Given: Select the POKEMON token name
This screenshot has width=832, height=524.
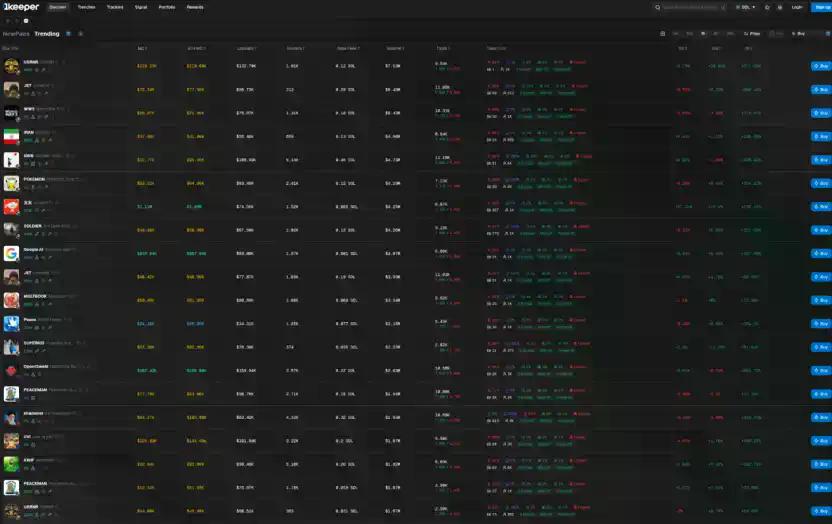Looking at the screenshot, I should [34, 179].
